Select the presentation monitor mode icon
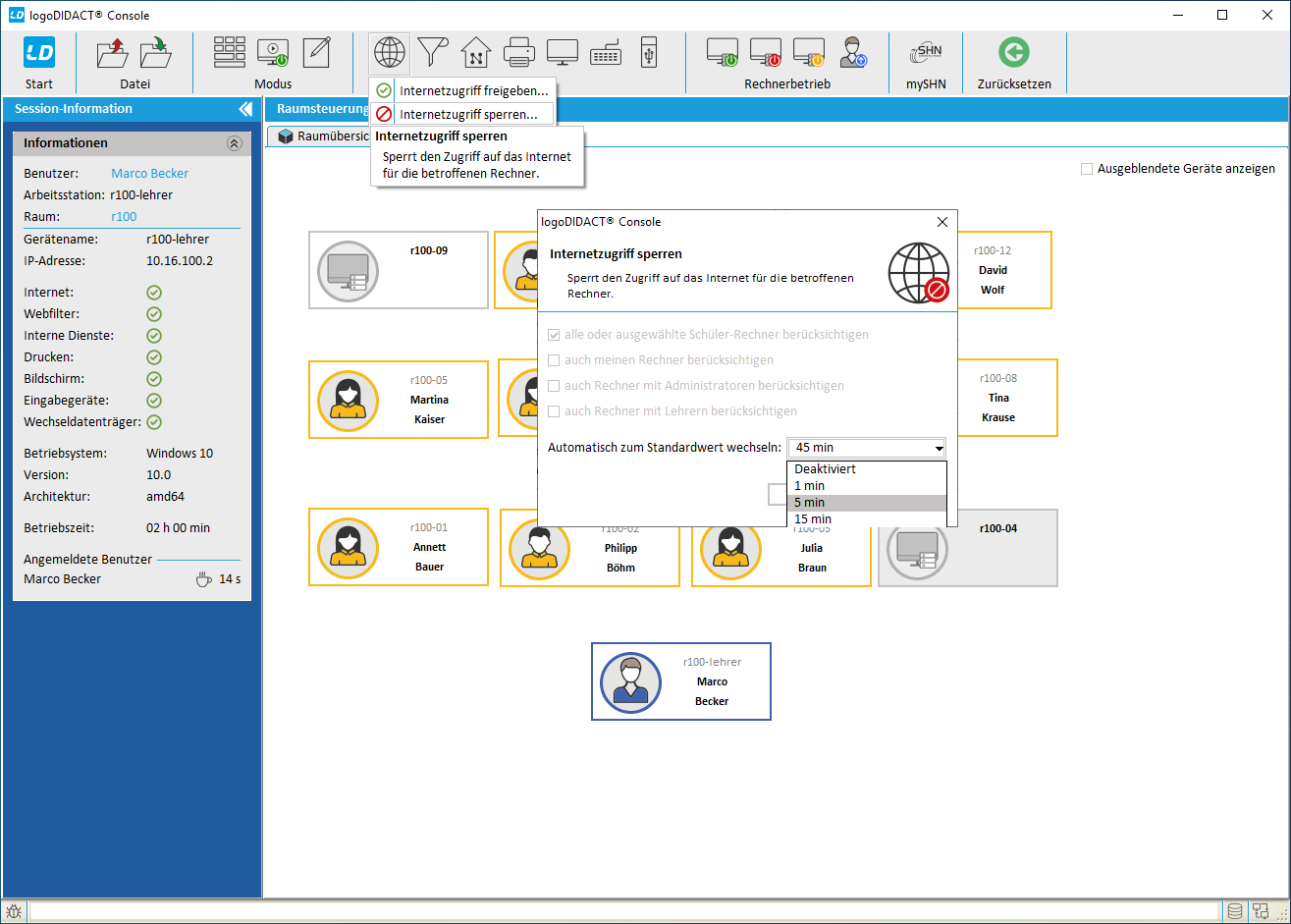 tap(273, 51)
